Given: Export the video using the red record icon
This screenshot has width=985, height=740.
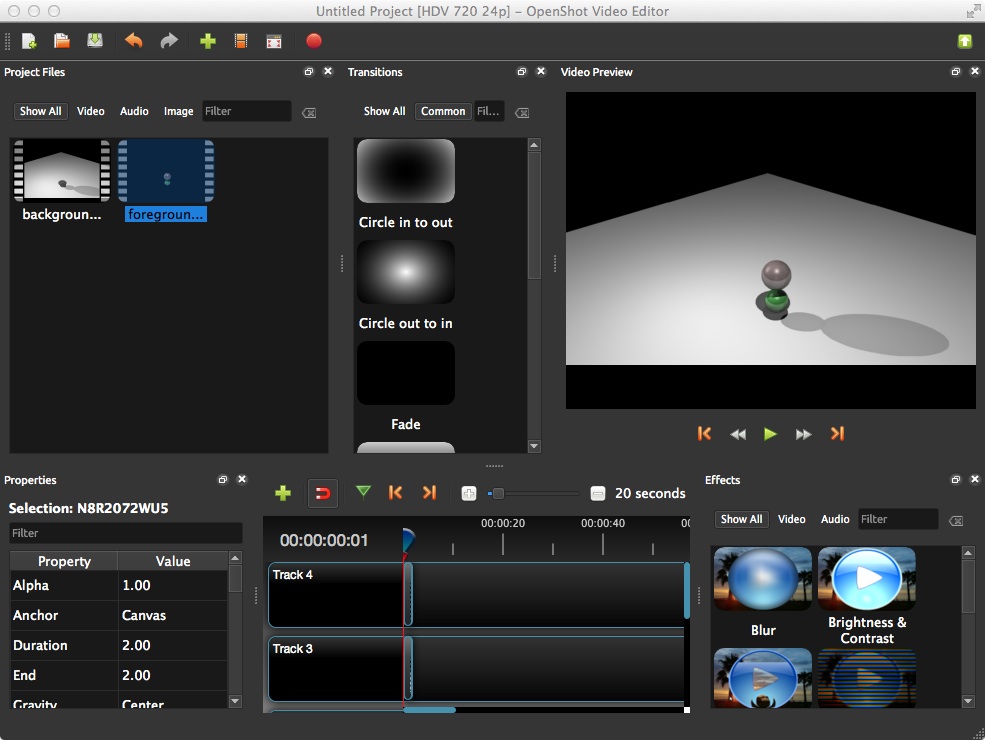Looking at the screenshot, I should point(313,41).
